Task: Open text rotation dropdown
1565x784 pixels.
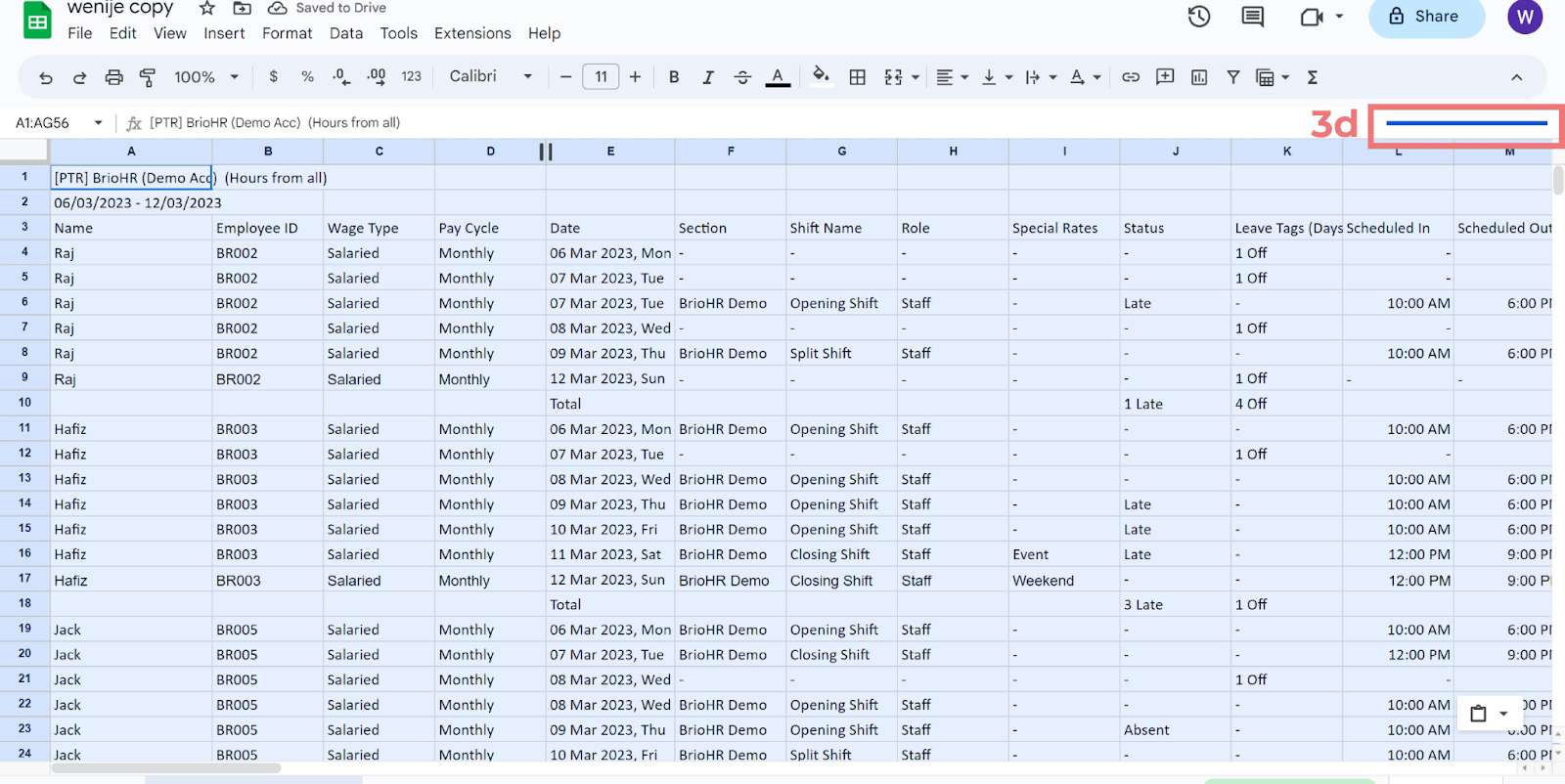Action: point(1085,76)
